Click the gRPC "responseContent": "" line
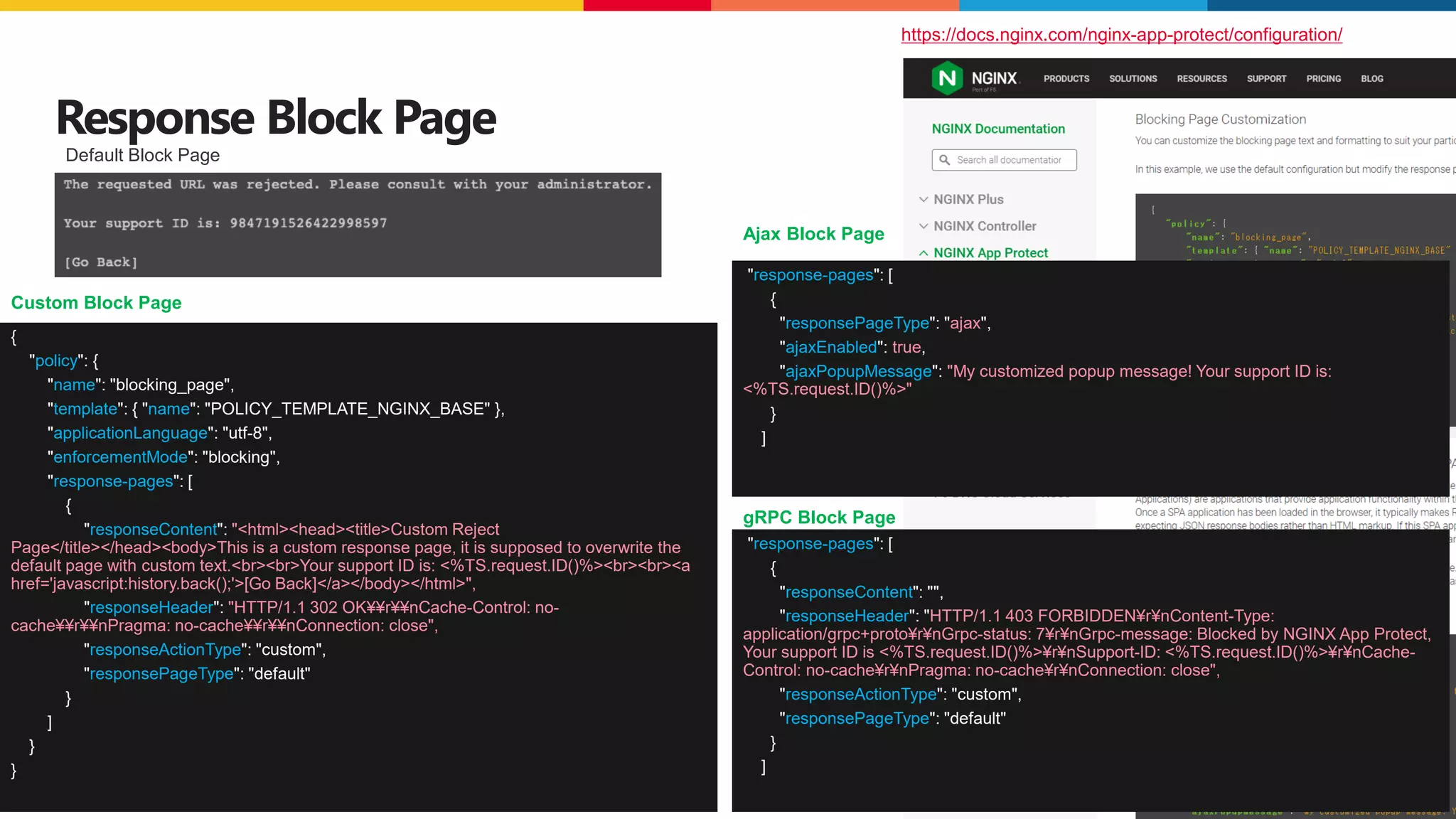The image size is (1456, 819). click(861, 592)
